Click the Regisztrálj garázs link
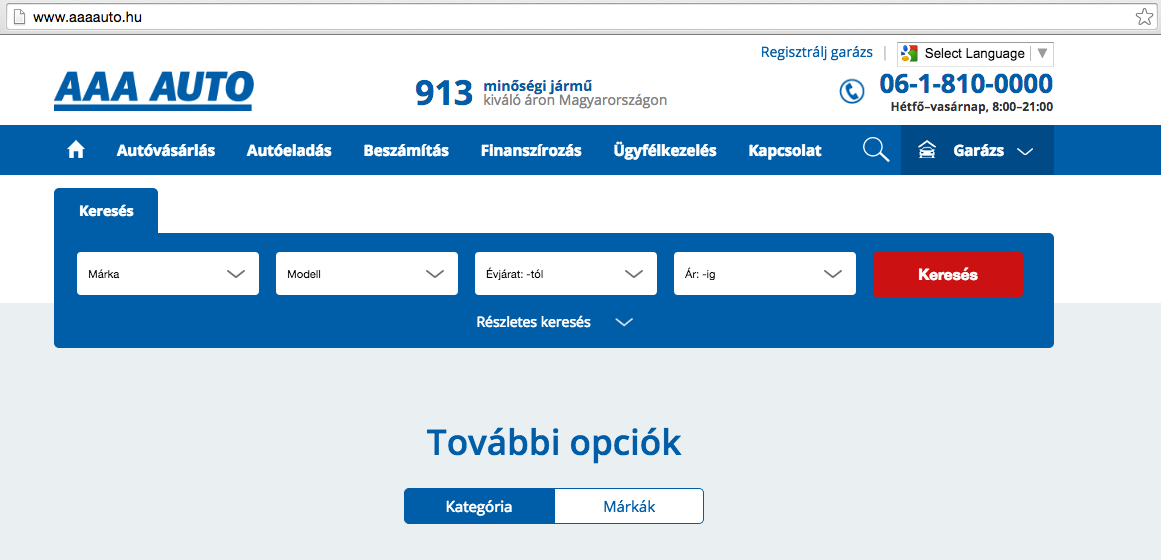 pos(817,53)
